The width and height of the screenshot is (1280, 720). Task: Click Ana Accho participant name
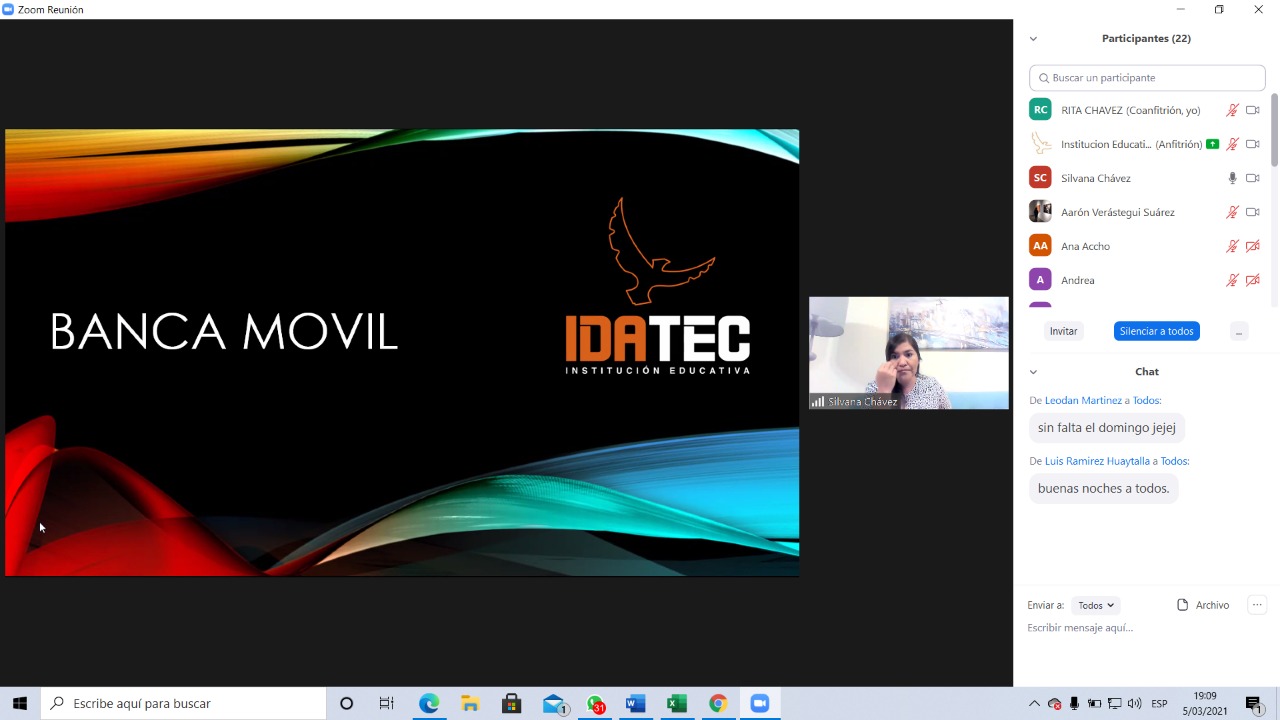[x=1085, y=246]
